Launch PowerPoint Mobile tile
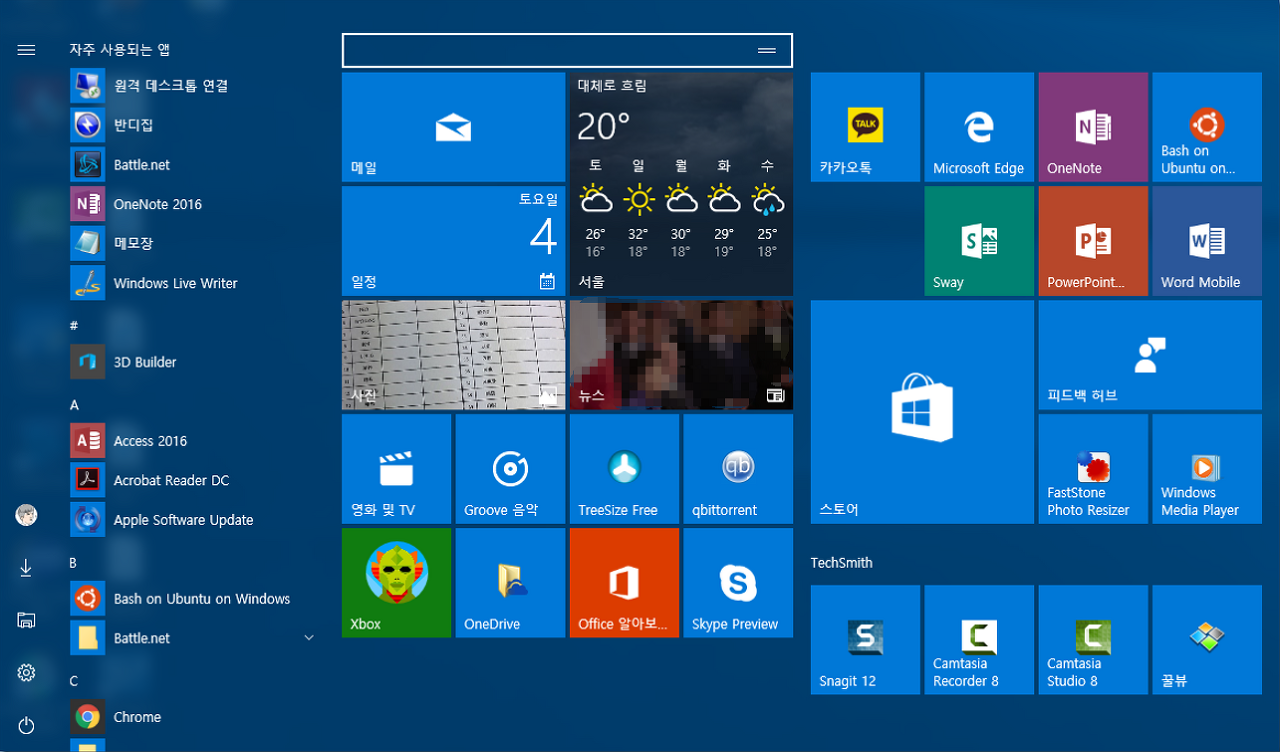The image size is (1280, 752). [x=1093, y=241]
